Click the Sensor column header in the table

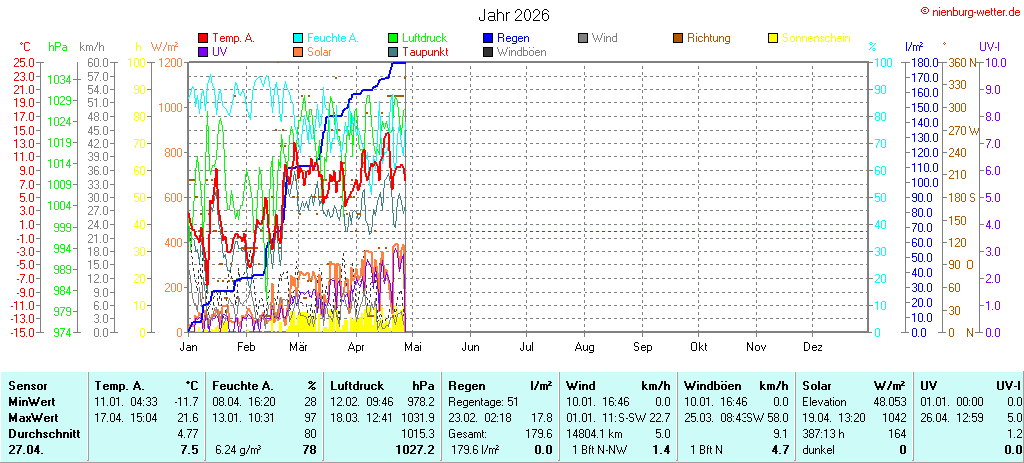tap(28, 385)
